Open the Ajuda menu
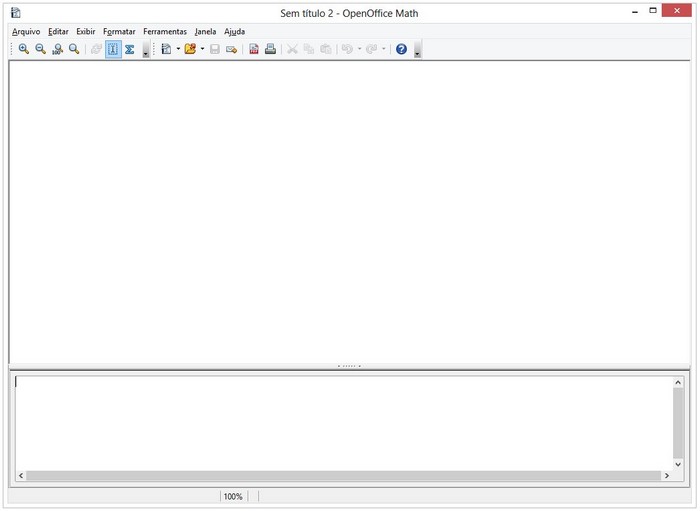 234,32
